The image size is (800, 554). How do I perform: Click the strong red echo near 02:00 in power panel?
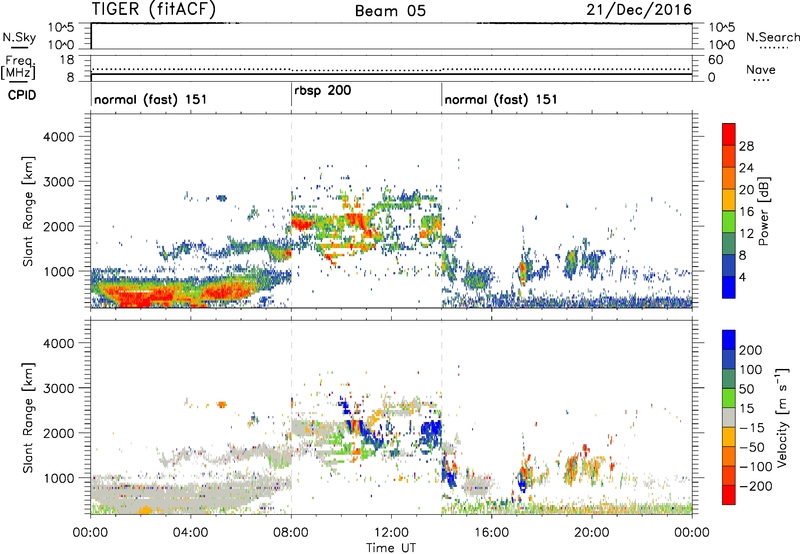pyautogui.click(x=140, y=297)
